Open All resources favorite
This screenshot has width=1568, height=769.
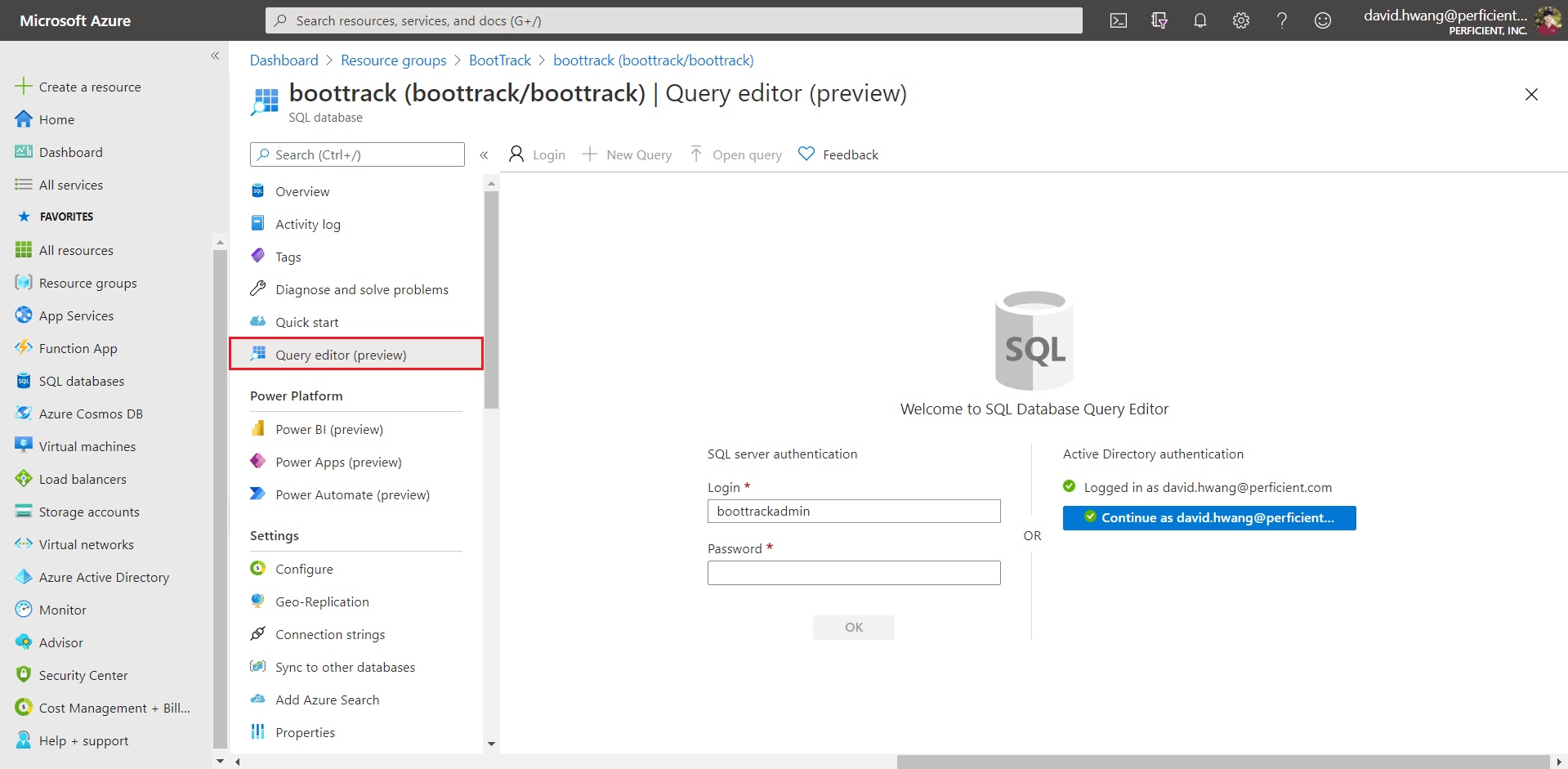(x=76, y=250)
